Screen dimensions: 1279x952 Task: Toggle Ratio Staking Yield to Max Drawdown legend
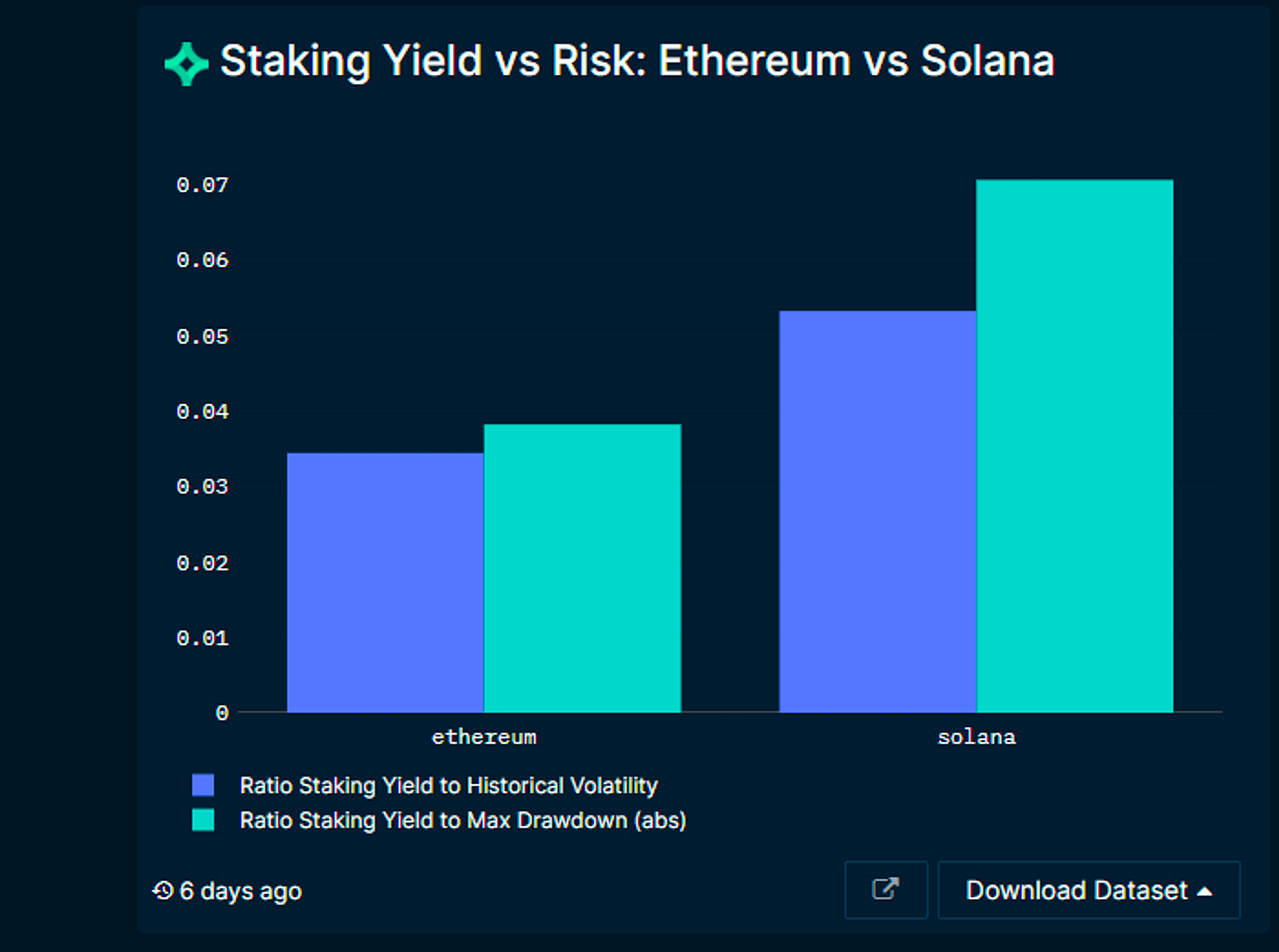point(462,820)
